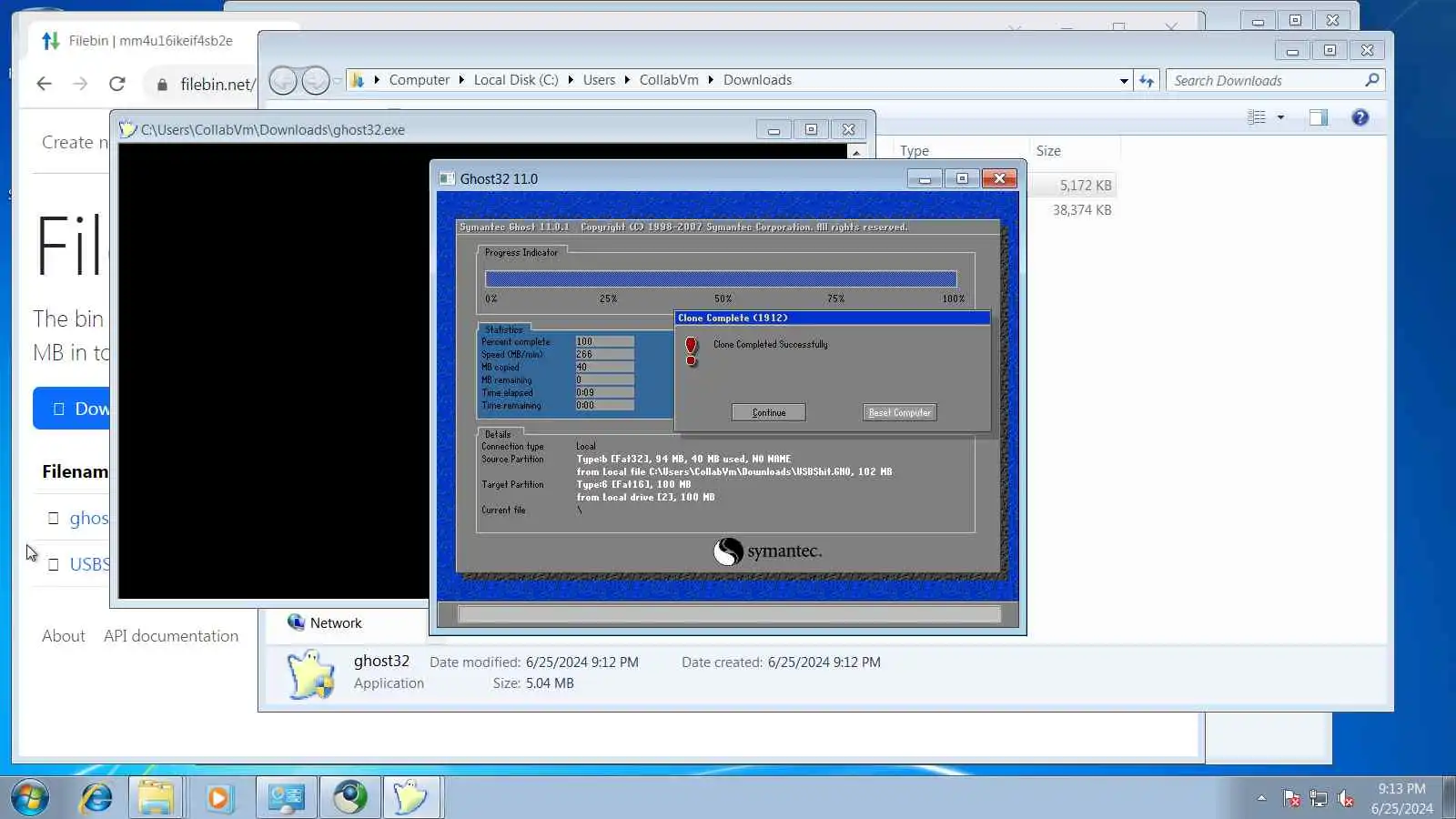Click the Computer breadcrumb in Explorer
The image size is (1456, 819).
(x=419, y=80)
